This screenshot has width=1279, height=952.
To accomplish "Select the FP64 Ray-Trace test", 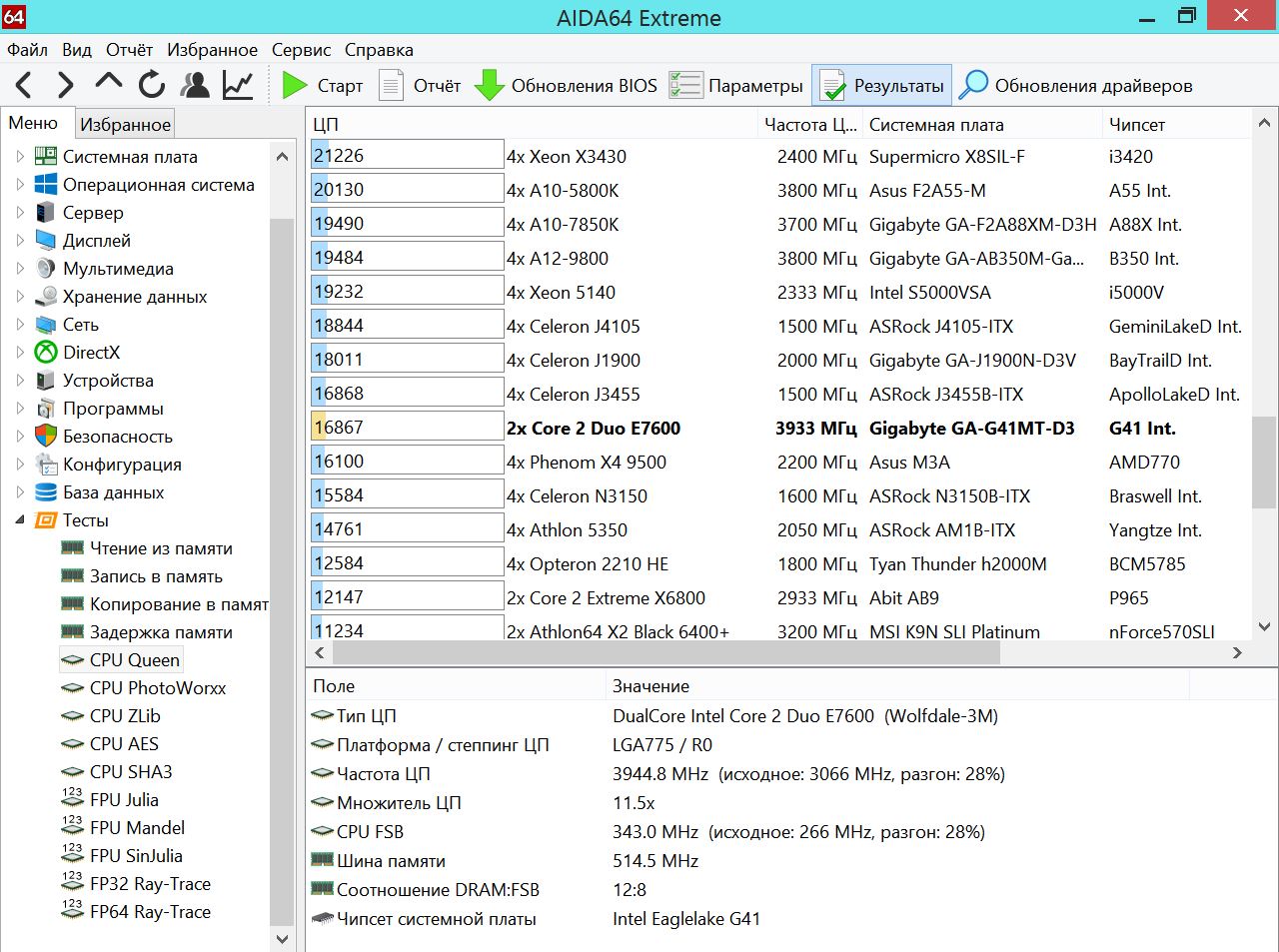I will click(x=150, y=912).
